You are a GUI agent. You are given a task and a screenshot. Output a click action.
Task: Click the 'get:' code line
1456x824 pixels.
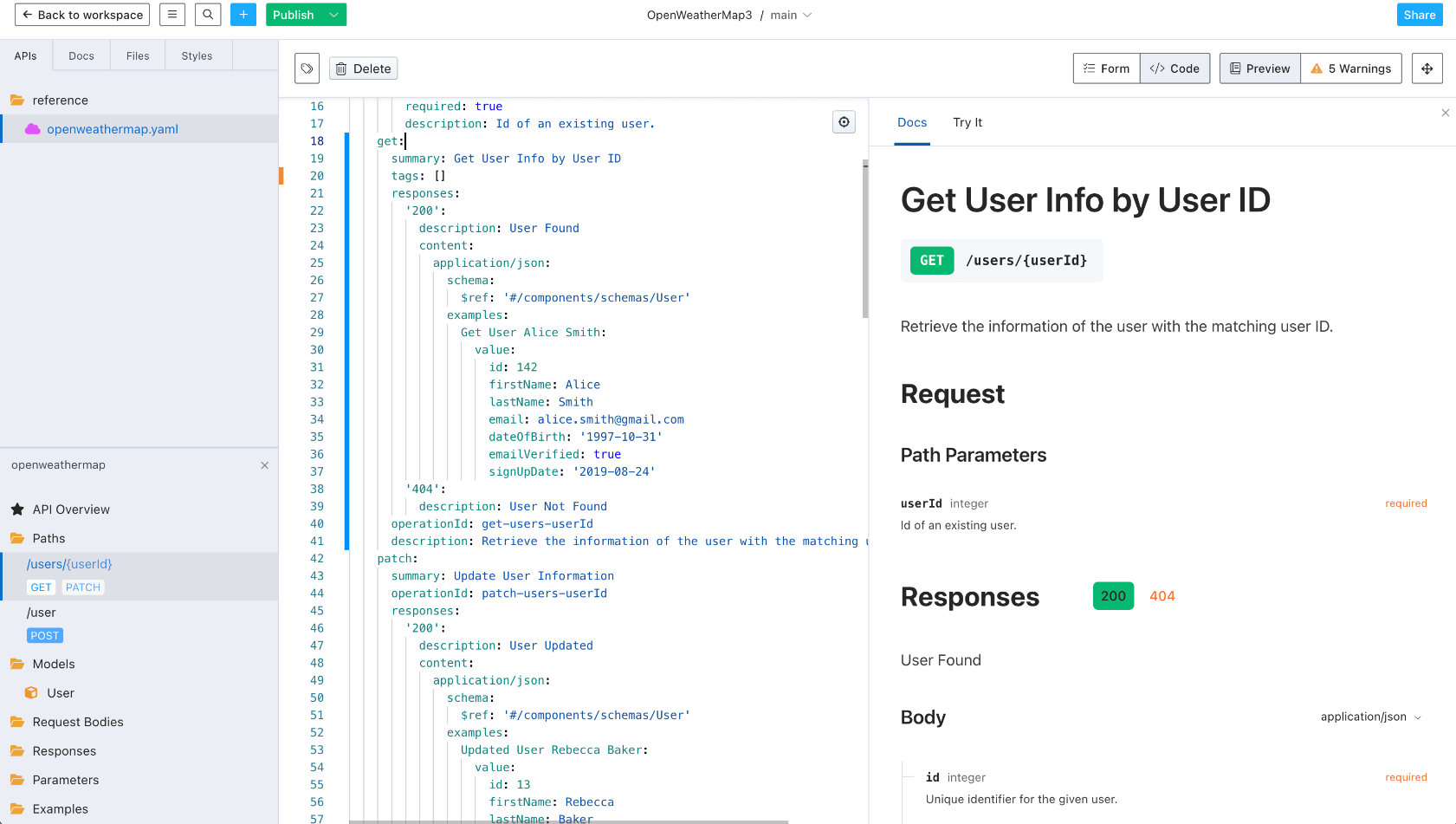pyautogui.click(x=389, y=141)
